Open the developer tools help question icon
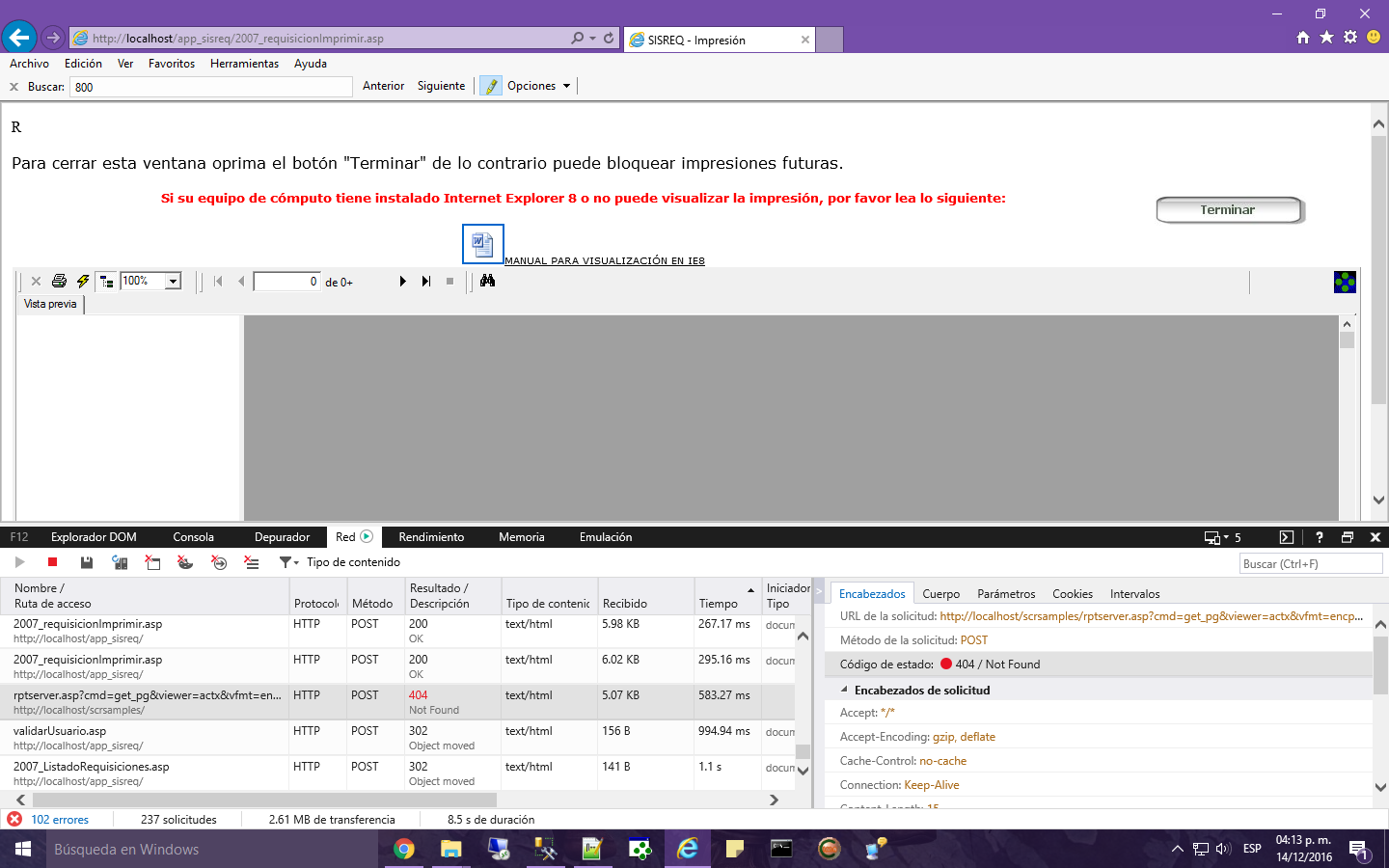 pos(1319,537)
